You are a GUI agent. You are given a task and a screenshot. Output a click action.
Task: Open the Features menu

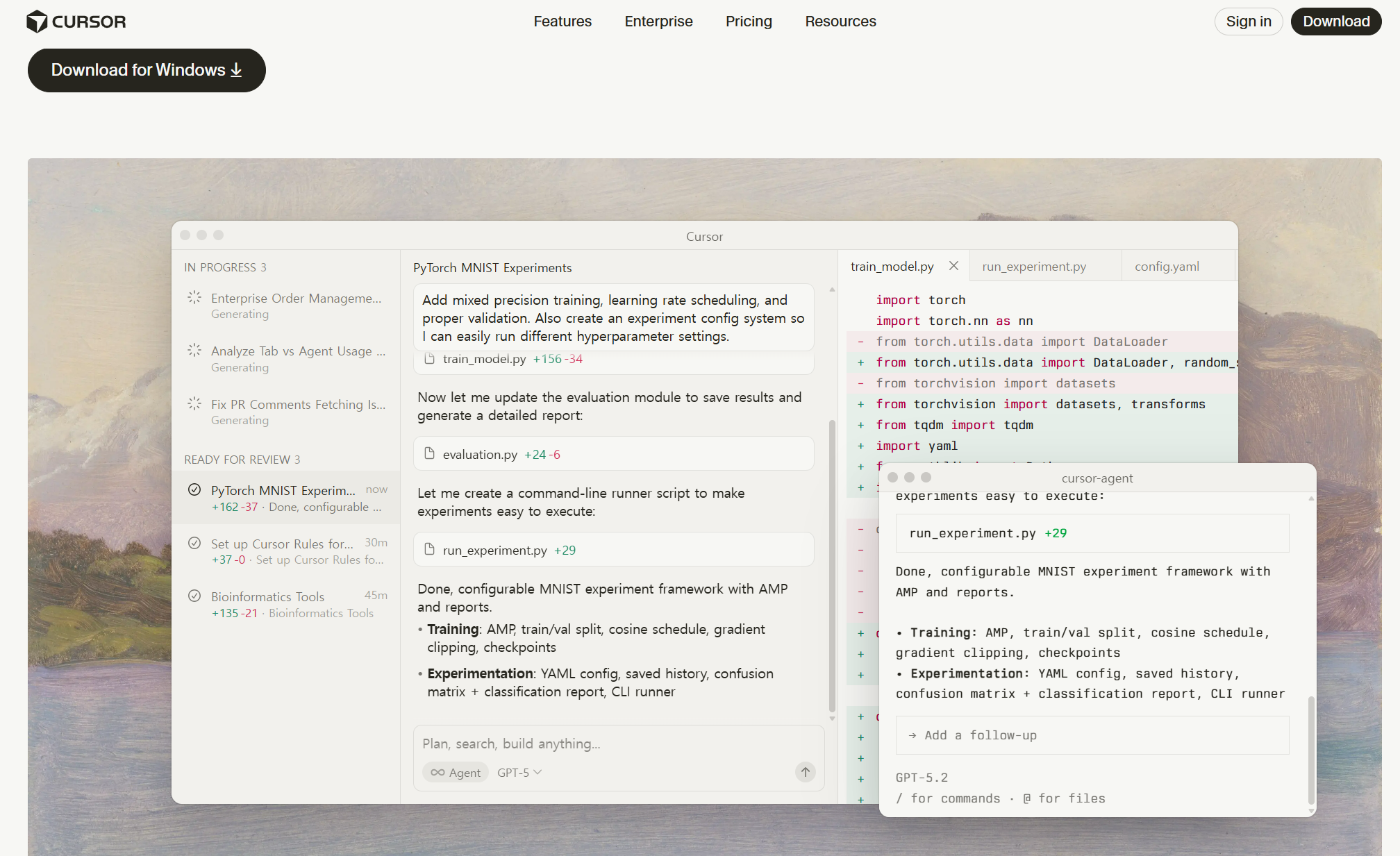(x=562, y=22)
